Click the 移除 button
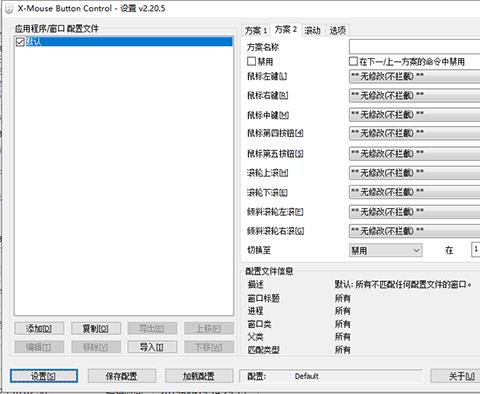Viewport: 480px width, 394px height. 96,347
